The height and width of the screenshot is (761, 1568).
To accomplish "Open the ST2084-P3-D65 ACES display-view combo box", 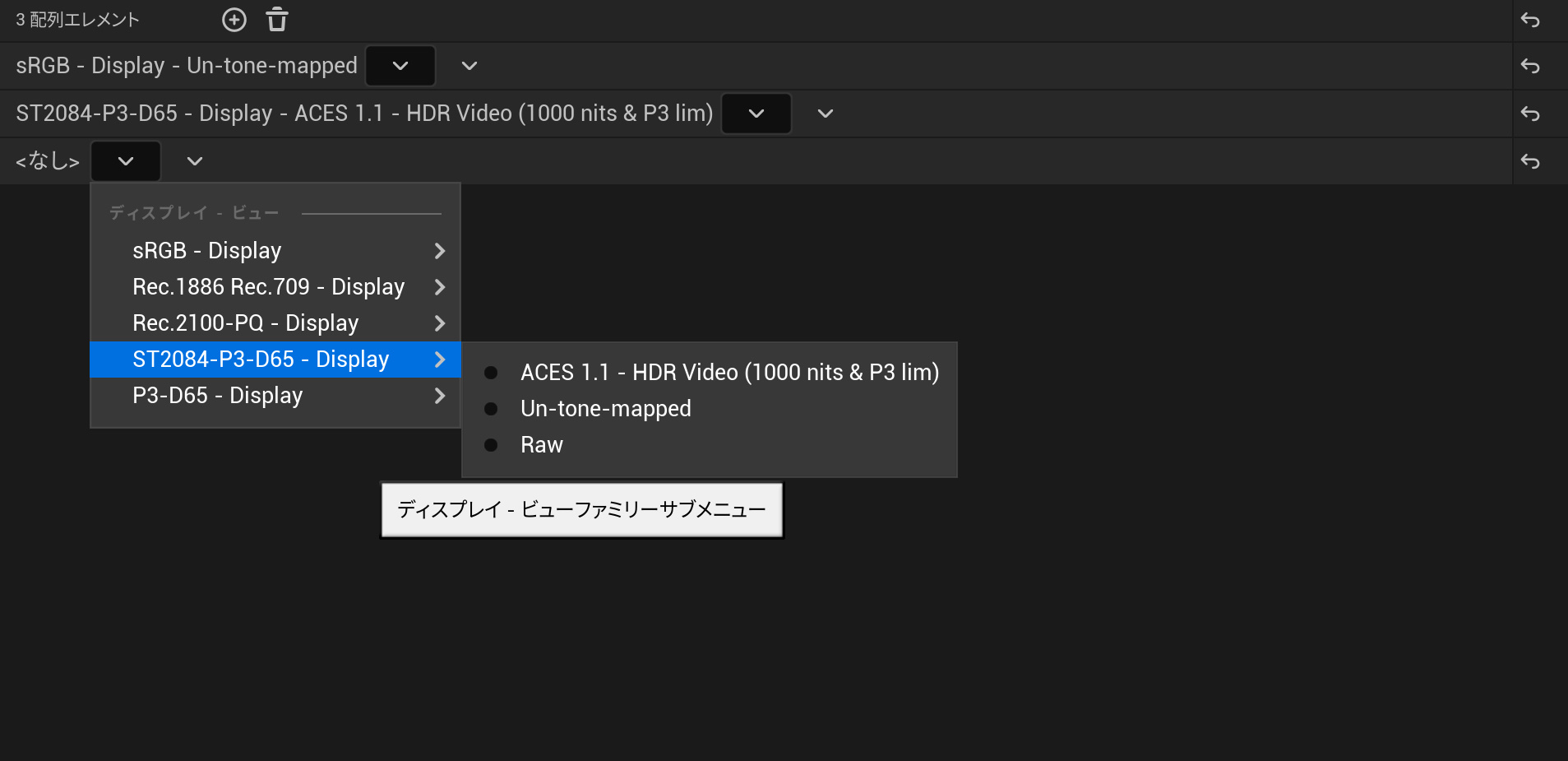I will coord(756,114).
